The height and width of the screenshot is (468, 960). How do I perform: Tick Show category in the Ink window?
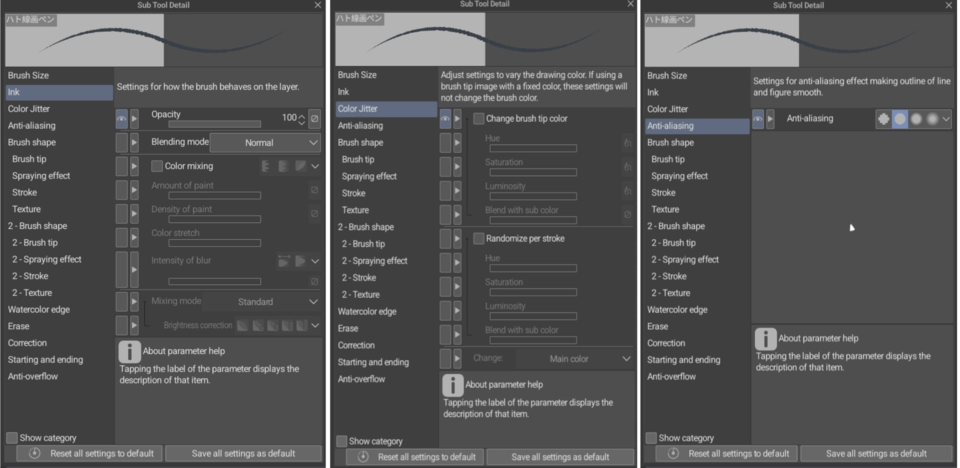point(12,437)
